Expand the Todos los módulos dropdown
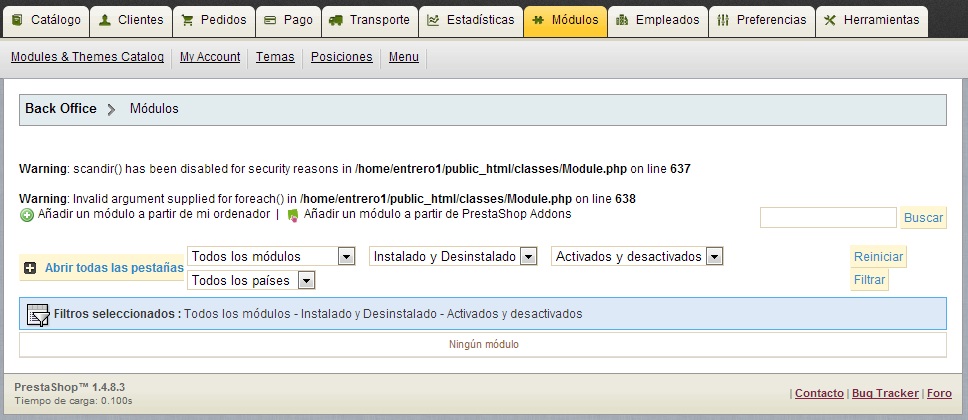The width and height of the screenshot is (968, 420). coord(271,256)
